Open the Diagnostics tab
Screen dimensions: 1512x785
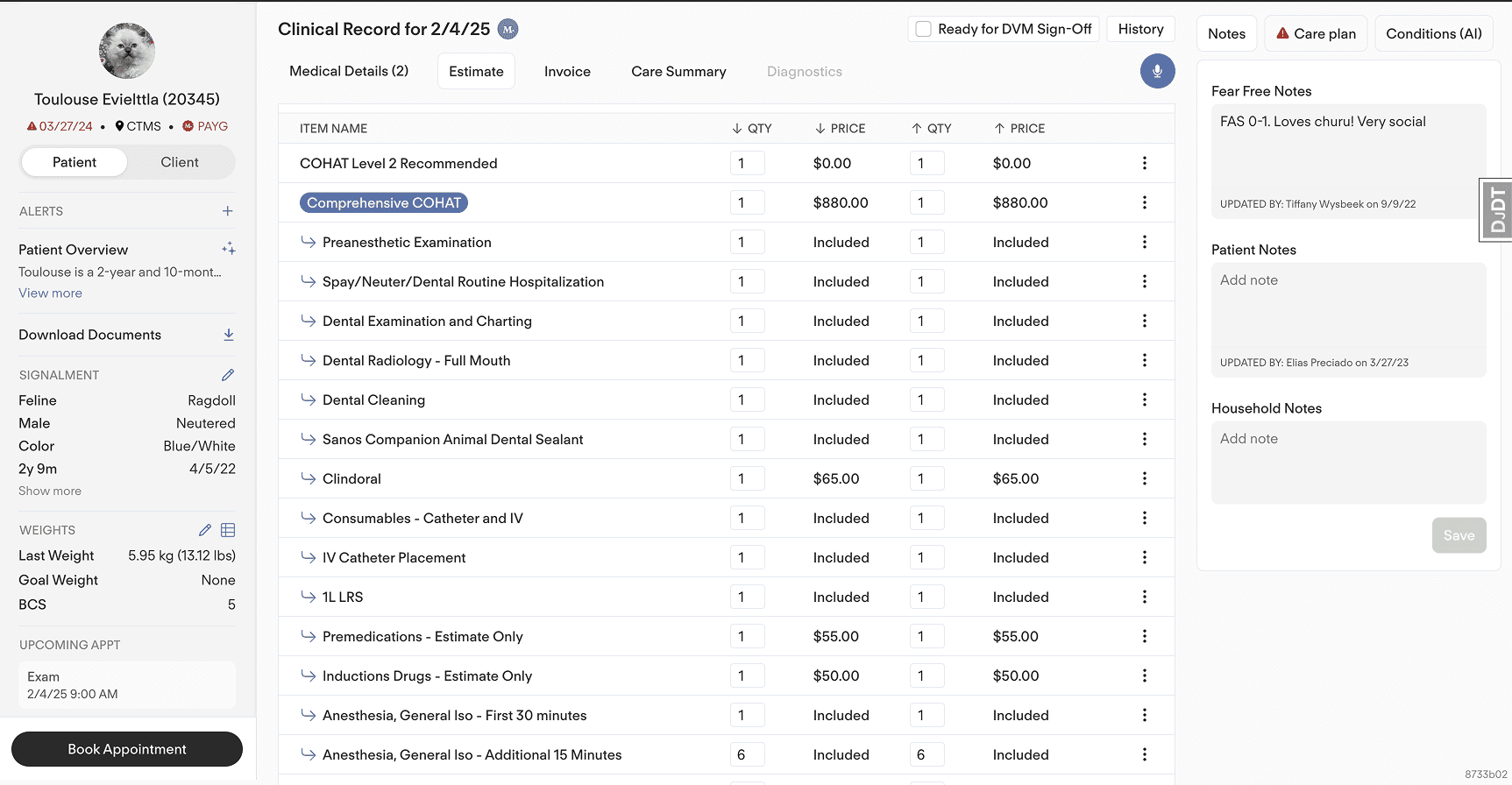(x=805, y=72)
